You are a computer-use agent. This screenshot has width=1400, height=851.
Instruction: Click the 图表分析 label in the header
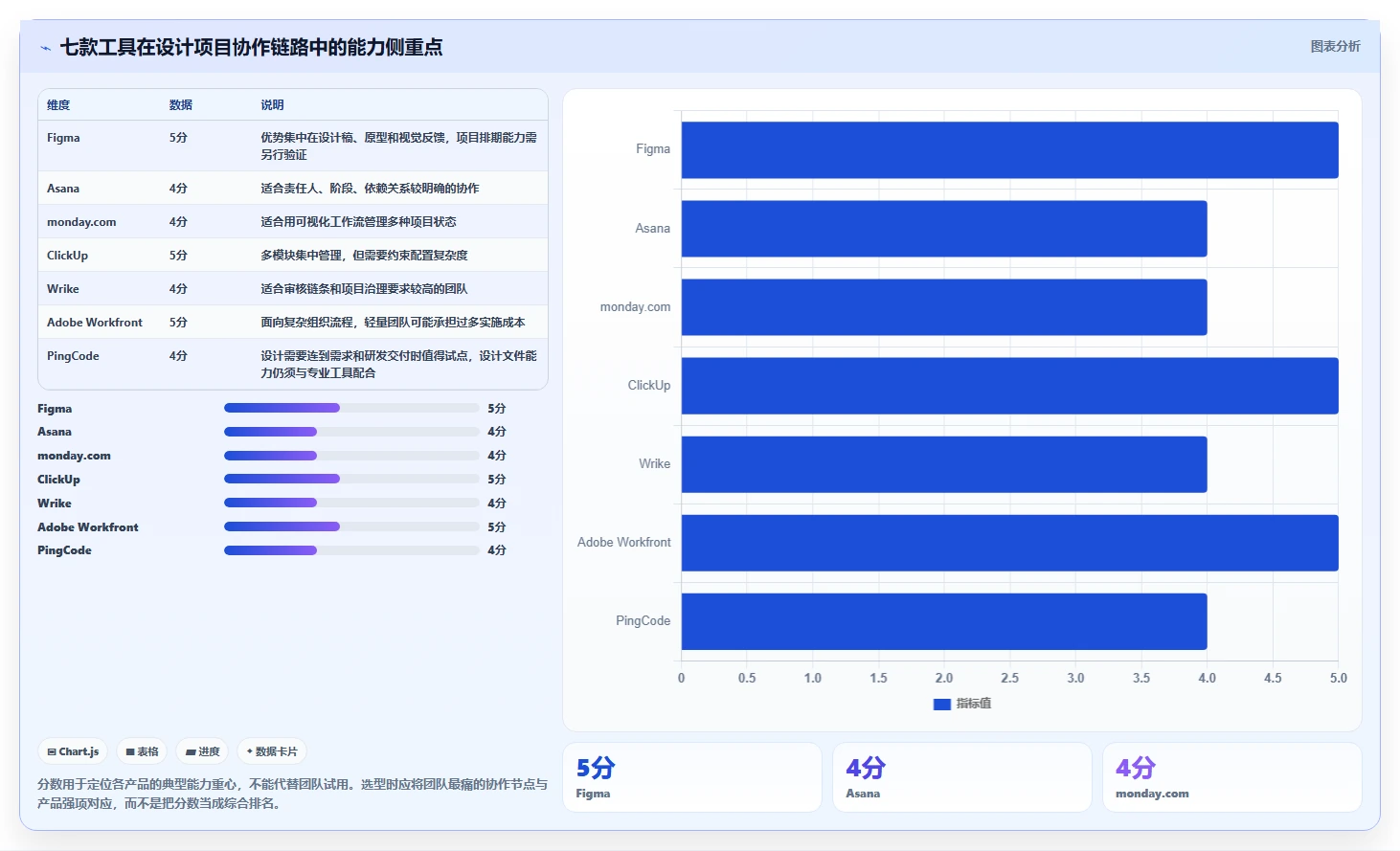point(1335,46)
